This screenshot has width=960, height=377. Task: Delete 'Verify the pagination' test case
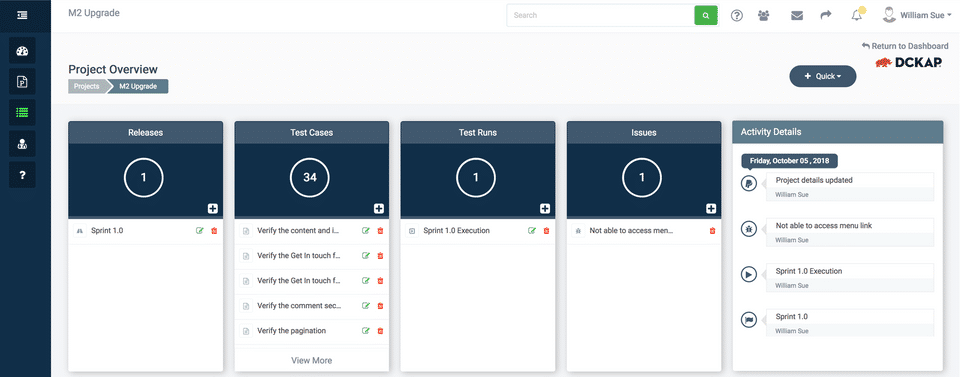(380, 330)
